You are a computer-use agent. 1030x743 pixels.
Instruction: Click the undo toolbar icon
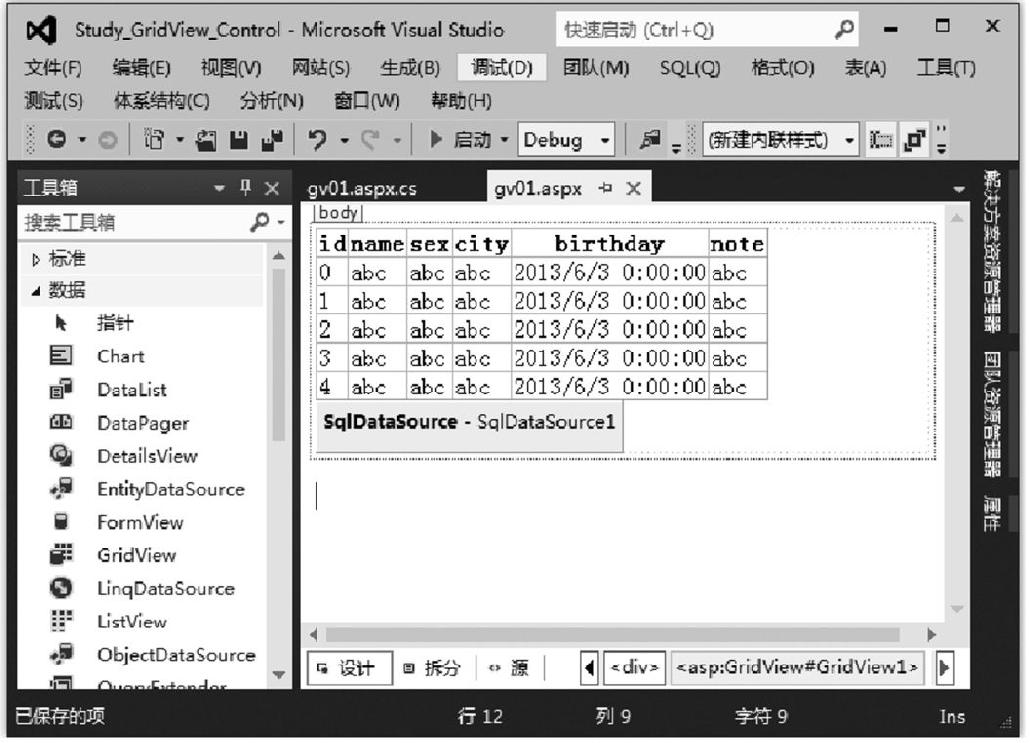click(x=317, y=140)
